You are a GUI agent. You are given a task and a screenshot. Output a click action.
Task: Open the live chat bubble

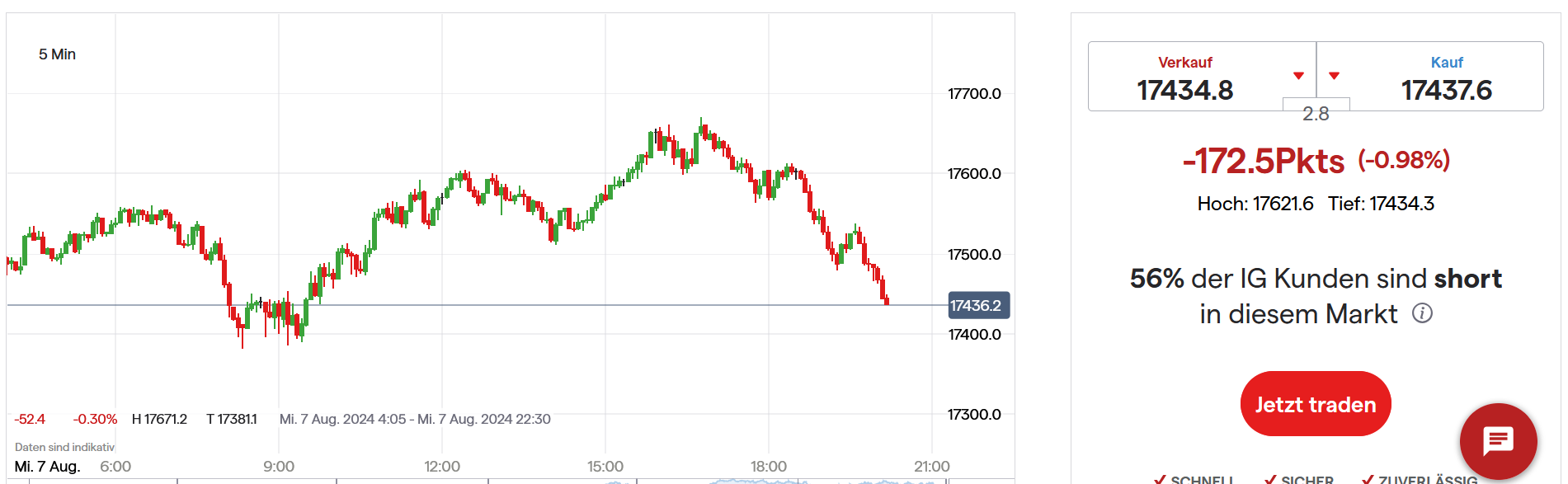click(1498, 441)
